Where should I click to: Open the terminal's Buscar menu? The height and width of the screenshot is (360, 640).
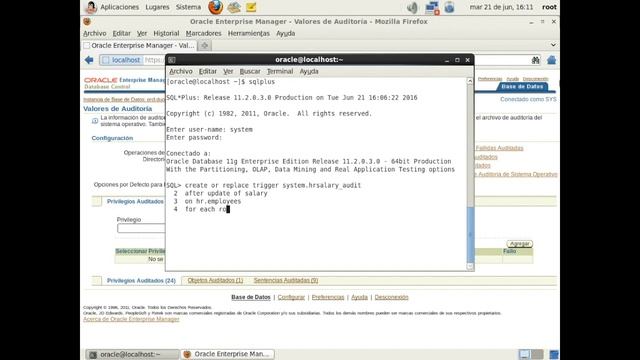point(250,71)
